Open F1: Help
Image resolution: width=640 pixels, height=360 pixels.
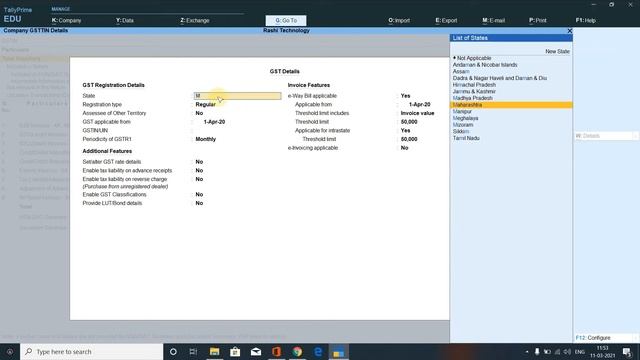pos(586,20)
